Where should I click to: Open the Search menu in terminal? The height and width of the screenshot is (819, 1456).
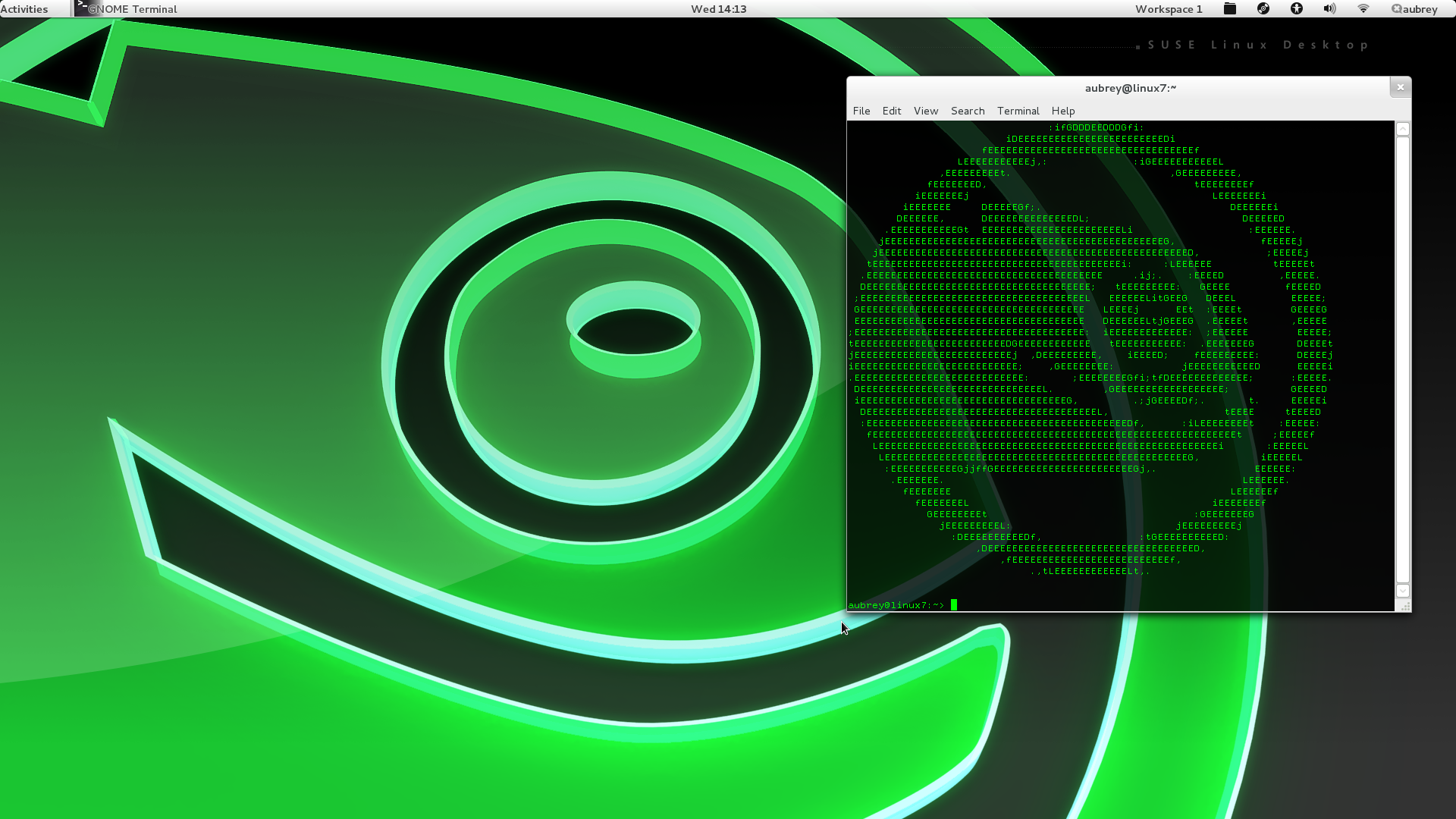click(x=968, y=111)
